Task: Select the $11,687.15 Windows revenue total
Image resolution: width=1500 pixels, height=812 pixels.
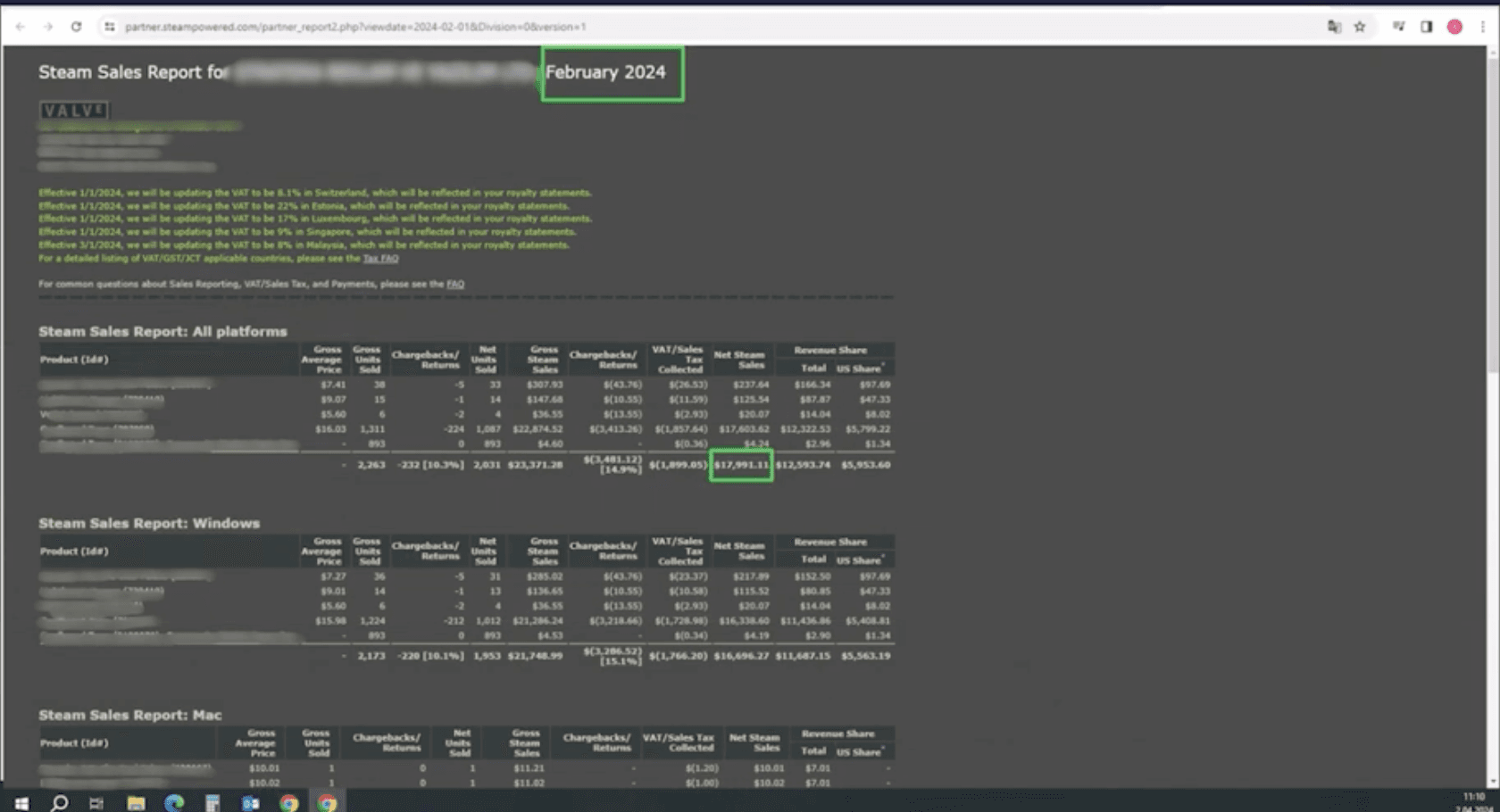Action: click(x=803, y=656)
